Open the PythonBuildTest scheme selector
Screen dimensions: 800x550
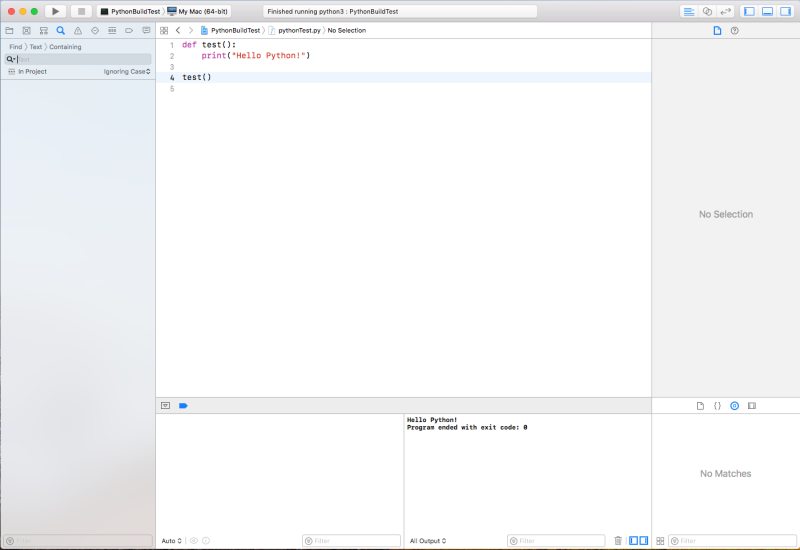pyautogui.click(x=131, y=11)
